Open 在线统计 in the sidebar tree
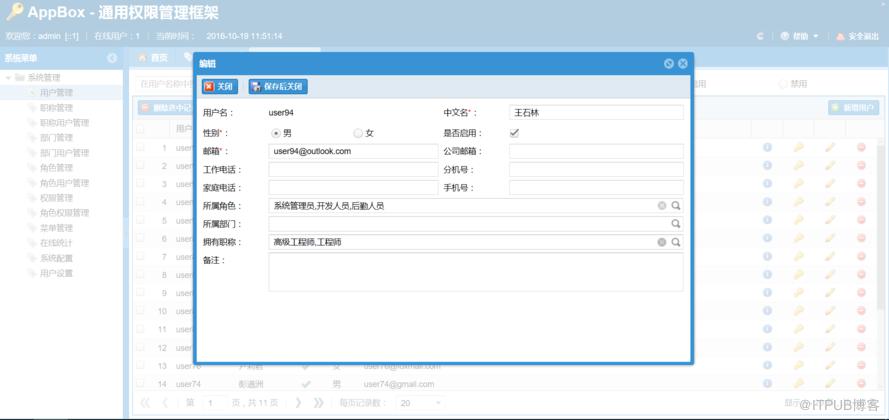Image resolution: width=889 pixels, height=420 pixels. tap(56, 243)
